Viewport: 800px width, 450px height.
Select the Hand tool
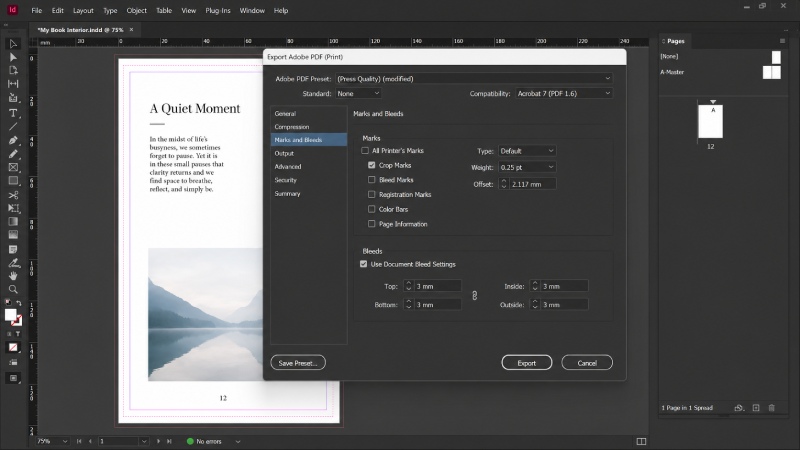13,276
